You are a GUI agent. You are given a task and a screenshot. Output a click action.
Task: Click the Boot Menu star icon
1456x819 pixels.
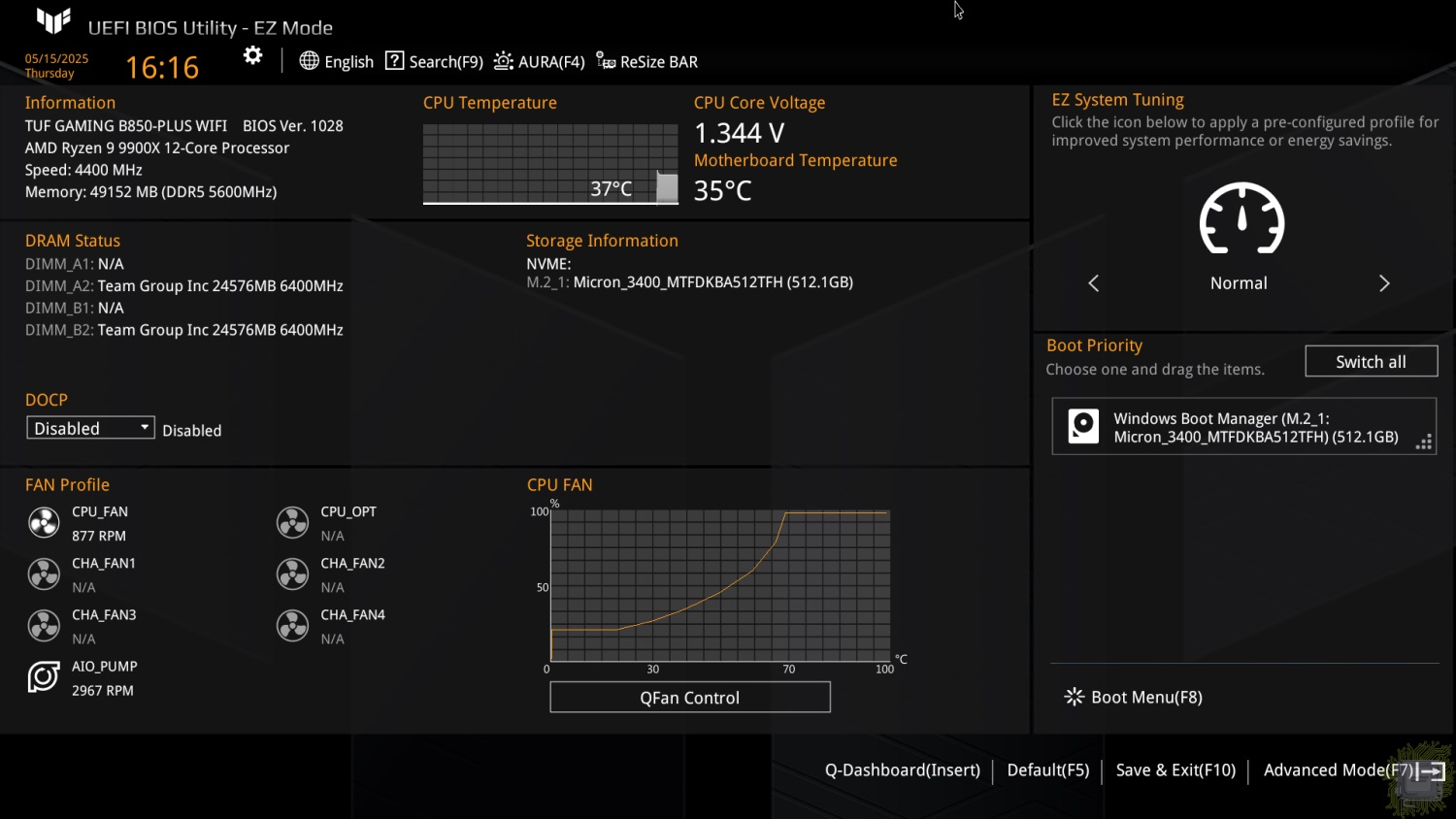1074,697
